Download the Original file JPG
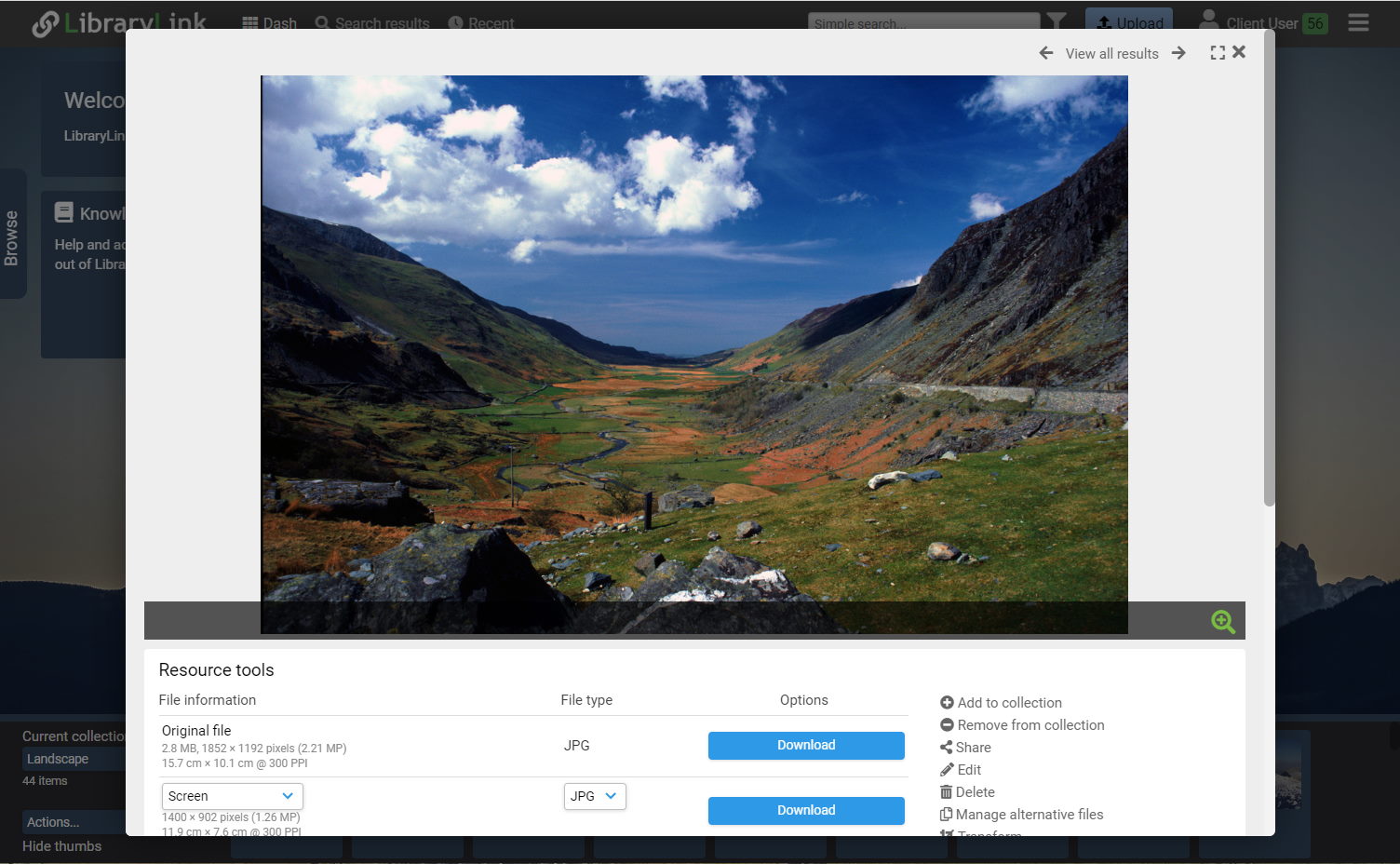Viewport: 1400px width, 864px height. click(806, 745)
